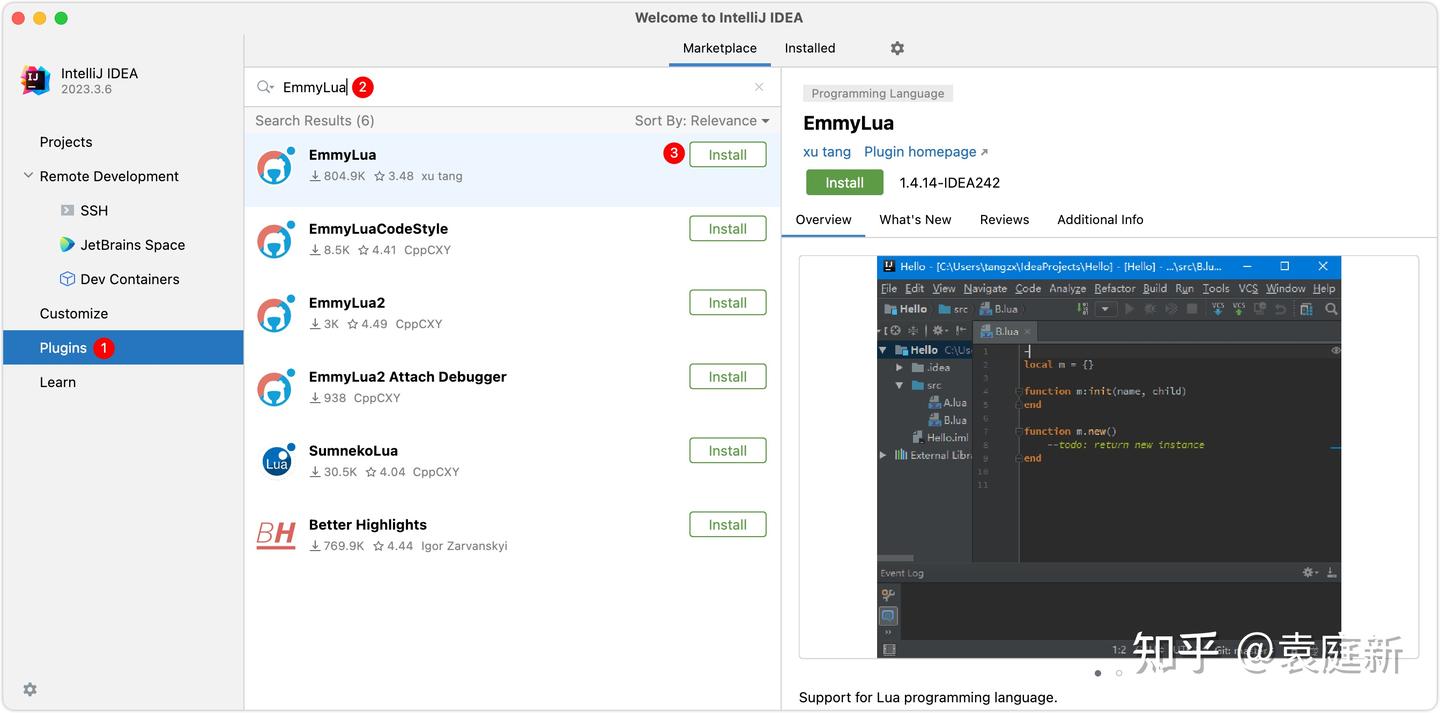Click the version text 1.4.14-IDEA242
The height and width of the screenshot is (713, 1440).
pos(950,183)
